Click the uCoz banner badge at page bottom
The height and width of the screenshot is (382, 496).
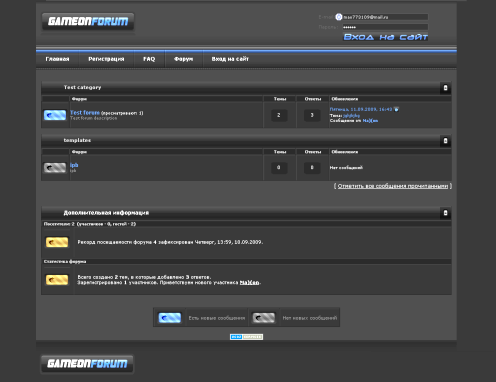point(246,337)
